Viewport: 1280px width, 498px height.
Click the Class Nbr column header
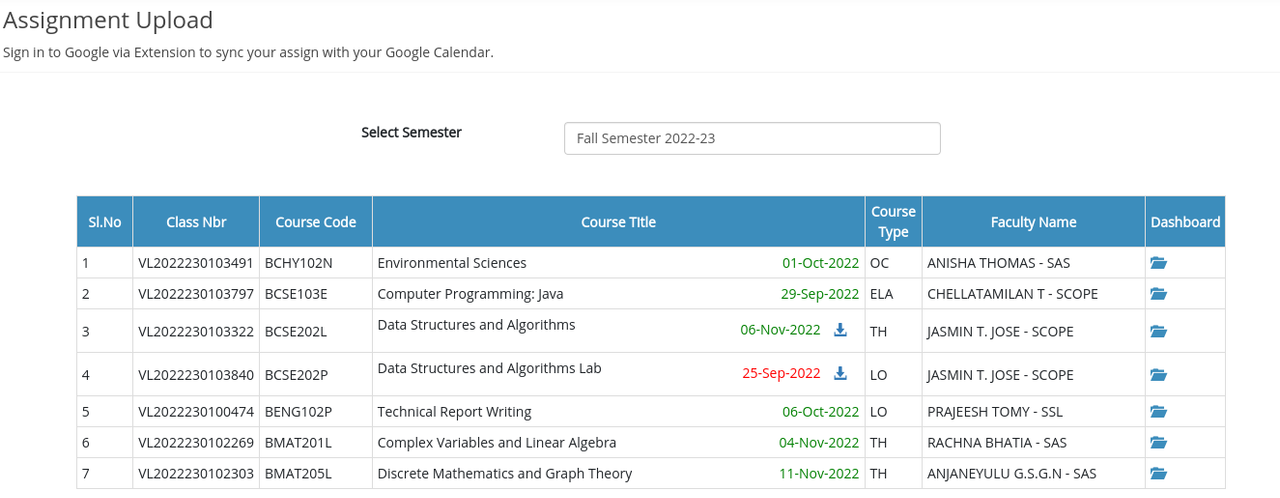click(196, 222)
